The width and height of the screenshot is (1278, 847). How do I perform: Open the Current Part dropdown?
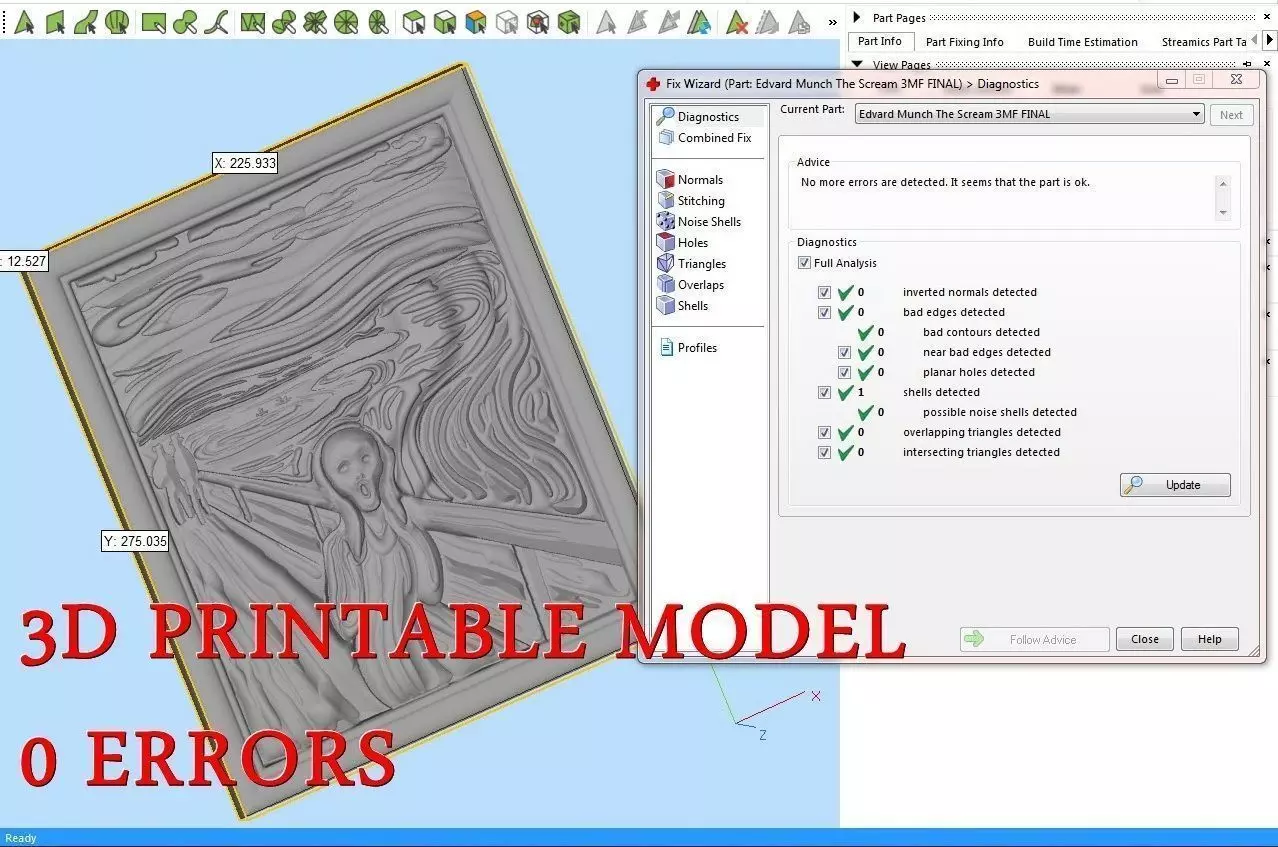click(1029, 114)
